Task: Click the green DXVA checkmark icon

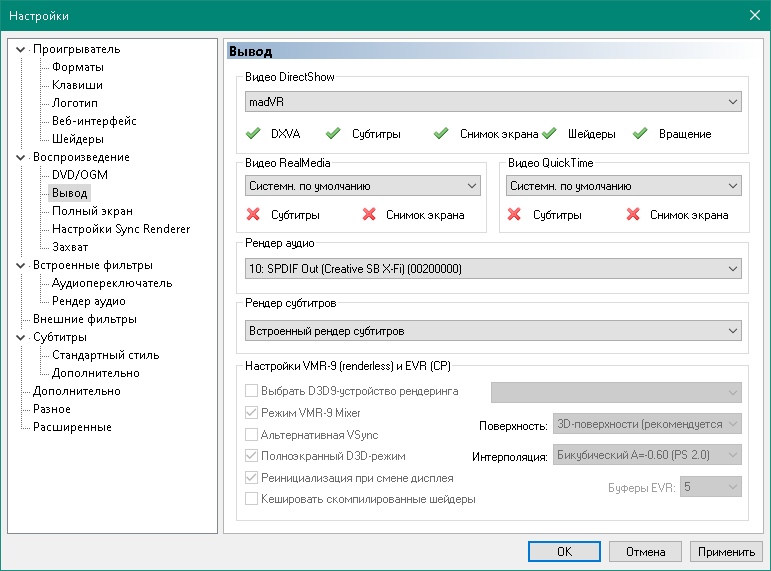Action: tap(253, 133)
